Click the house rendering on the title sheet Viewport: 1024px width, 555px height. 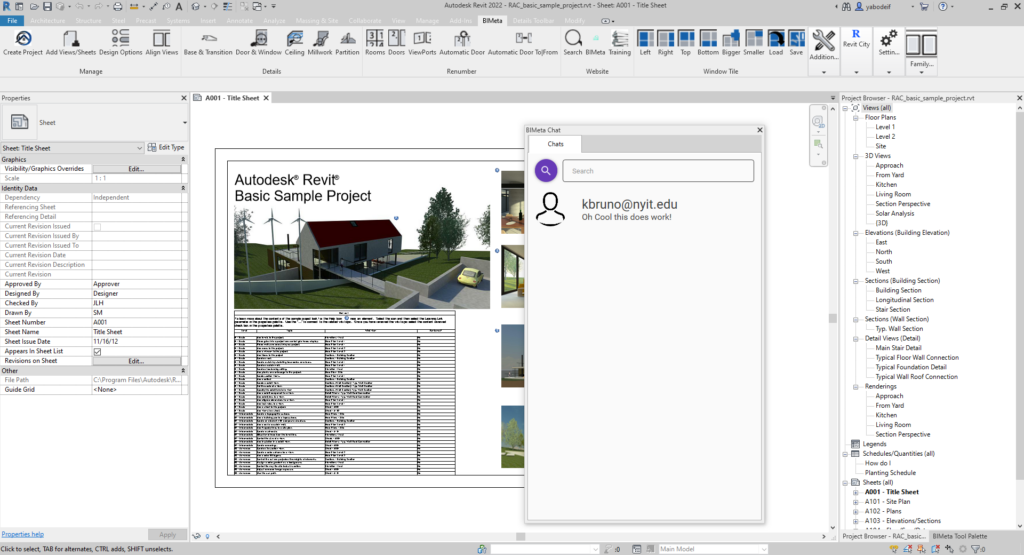(x=362, y=257)
